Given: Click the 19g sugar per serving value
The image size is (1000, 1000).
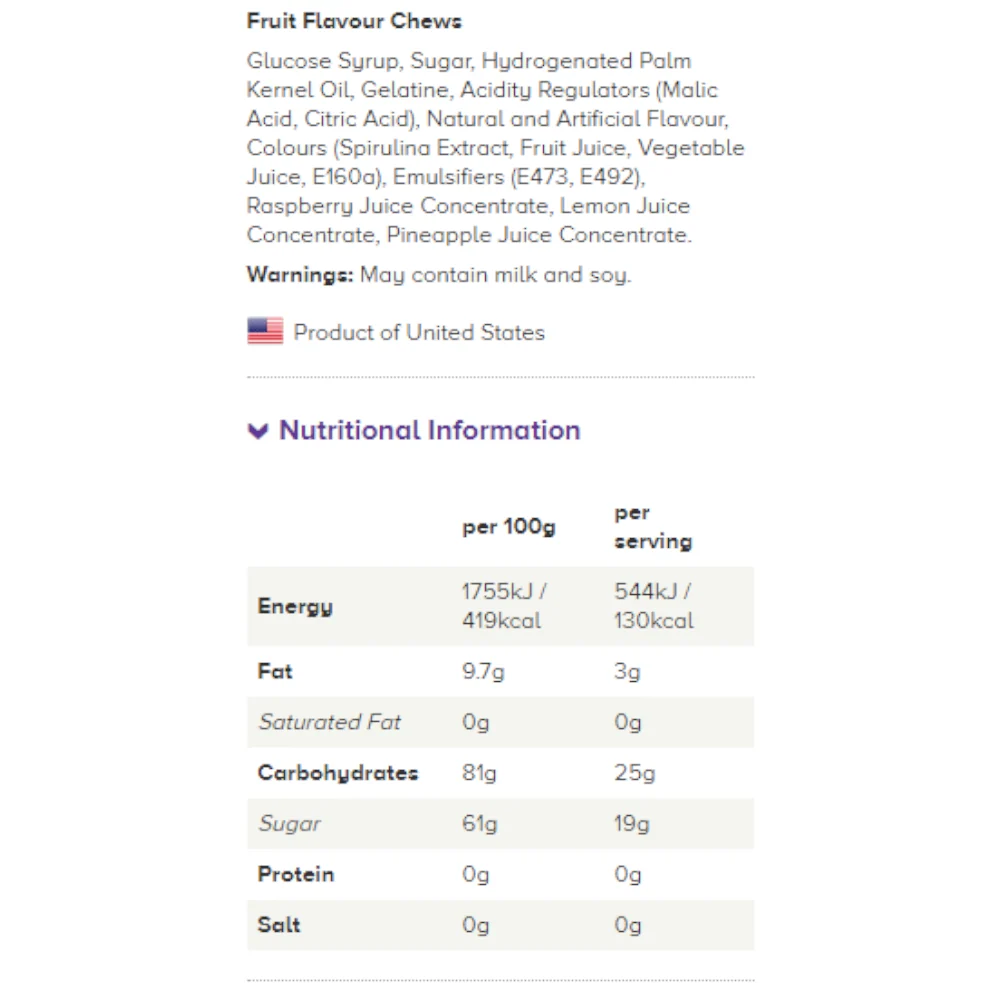Looking at the screenshot, I should (632, 824).
